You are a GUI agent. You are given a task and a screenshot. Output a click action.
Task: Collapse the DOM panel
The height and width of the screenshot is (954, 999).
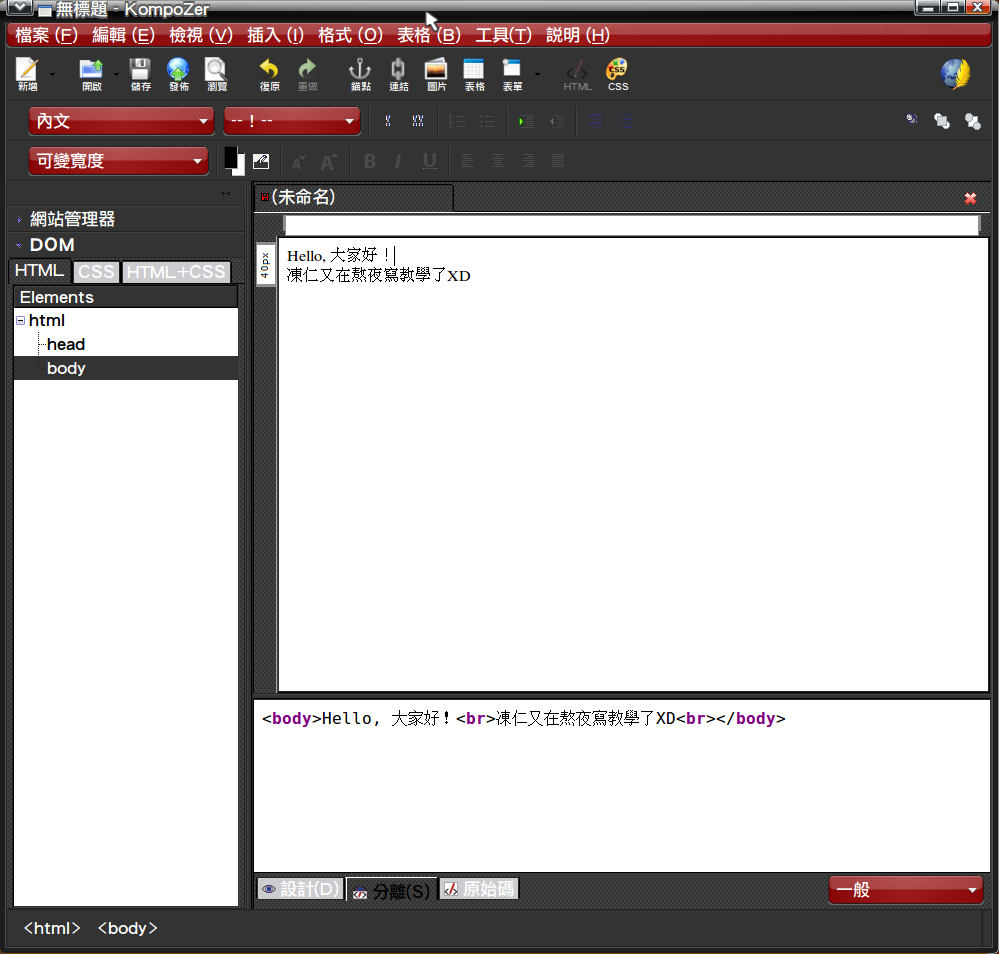(x=19, y=245)
